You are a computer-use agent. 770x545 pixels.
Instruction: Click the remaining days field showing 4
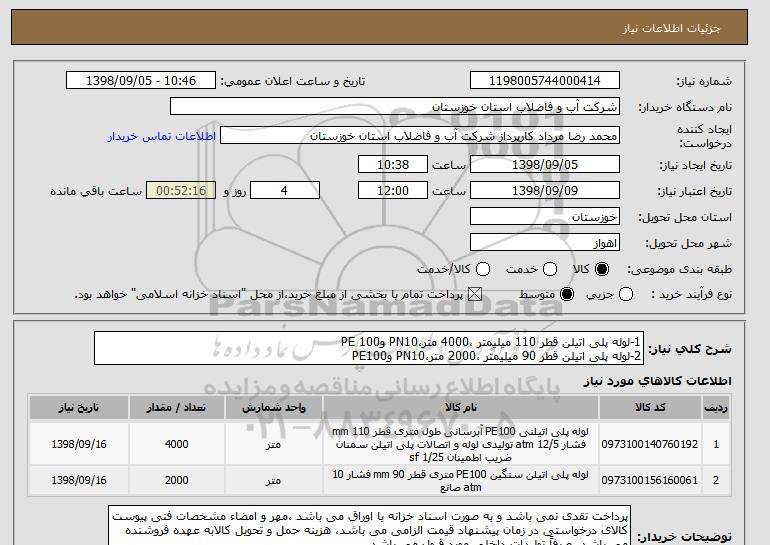(285, 191)
